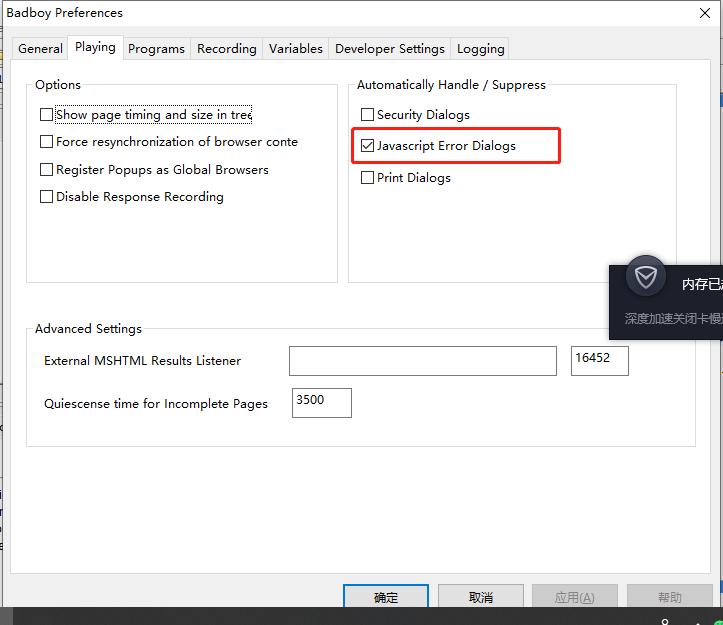
Task: Switch to the Logging tab
Action: pyautogui.click(x=480, y=48)
